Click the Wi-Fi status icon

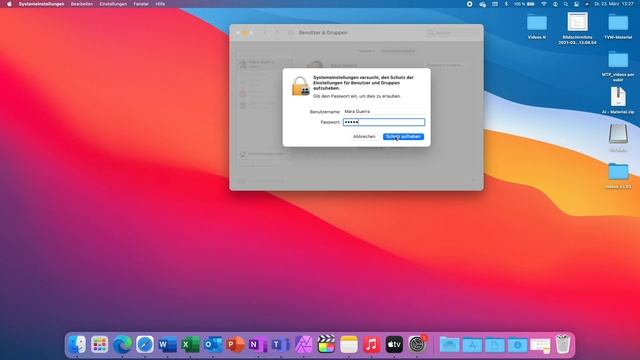click(544, 4)
